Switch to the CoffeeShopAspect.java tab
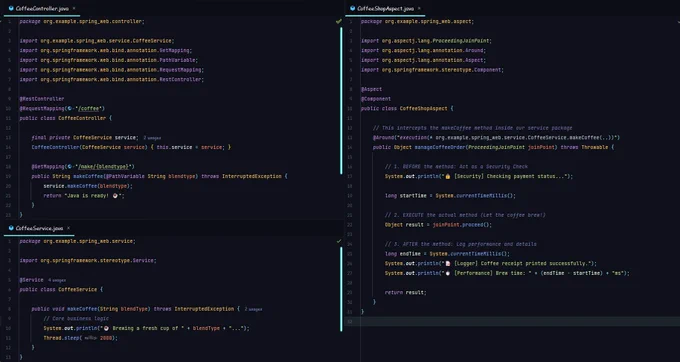680x362 pixels. coord(385,9)
